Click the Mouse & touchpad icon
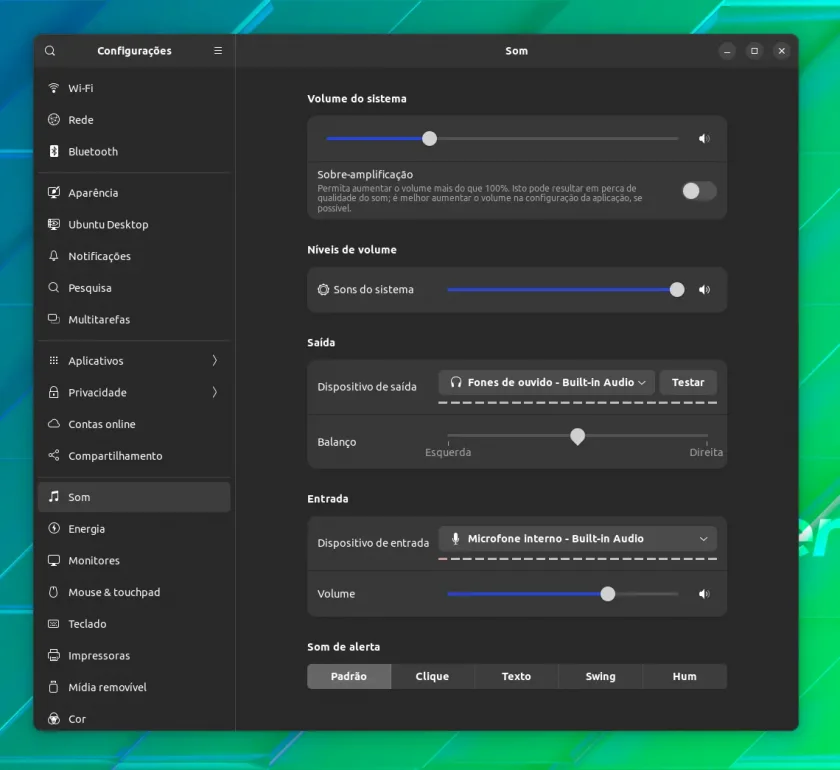Screen dimensions: 840x770 point(54,592)
